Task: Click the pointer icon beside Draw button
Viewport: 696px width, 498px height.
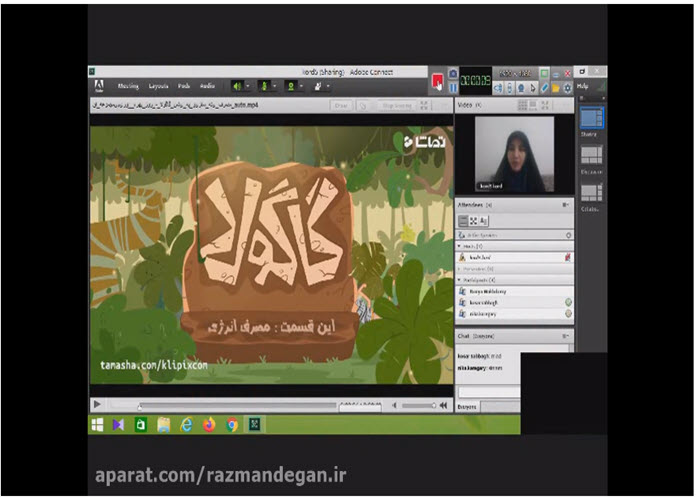Action: [x=363, y=106]
